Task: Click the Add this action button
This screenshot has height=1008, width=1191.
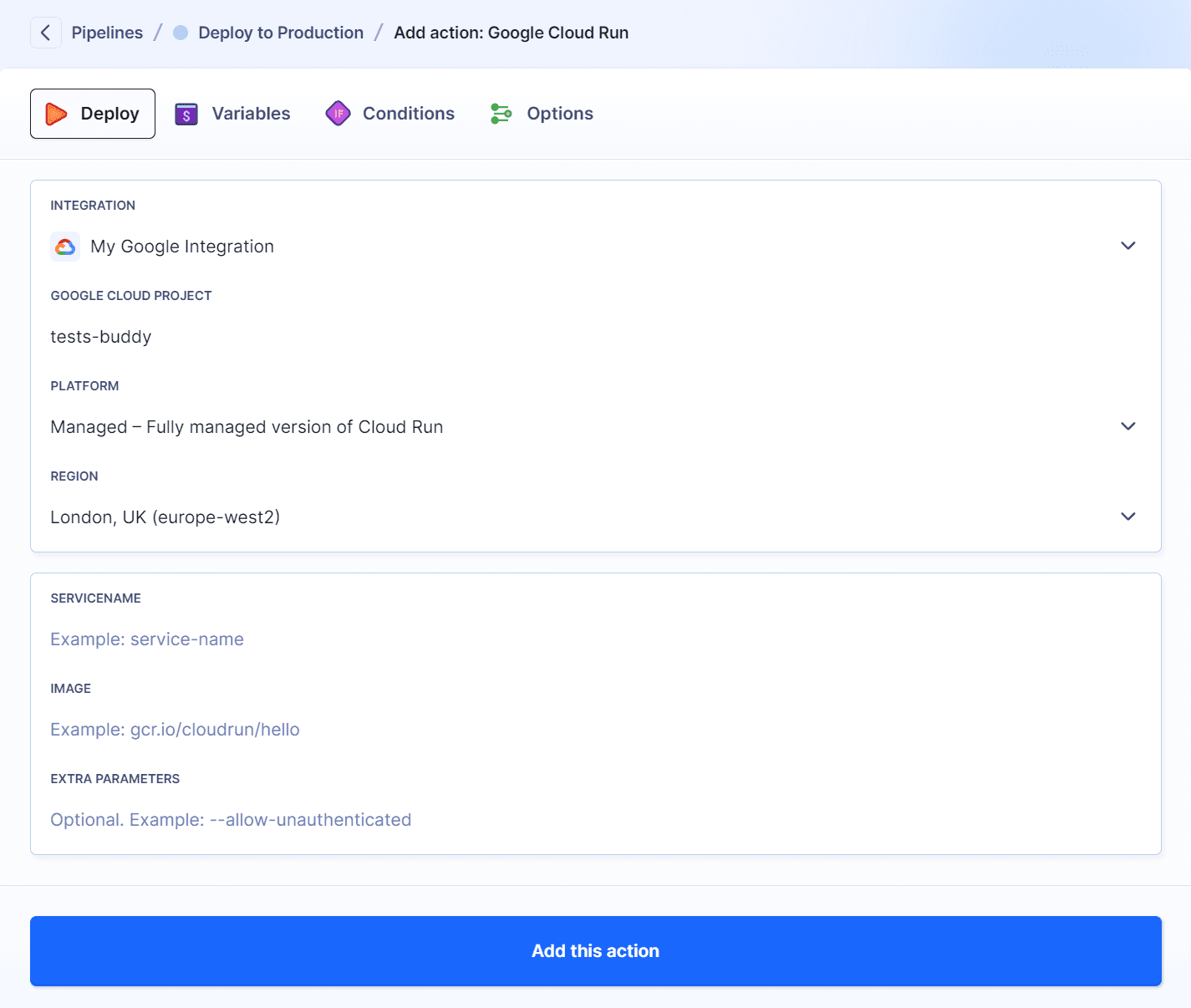Action: [x=595, y=951]
